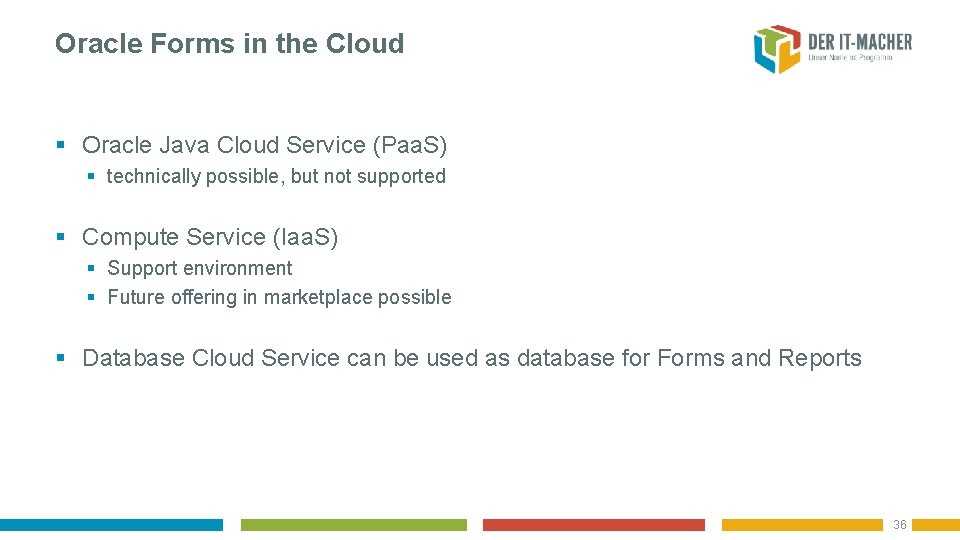Click bullet marker before Support environment
Image resolution: width=960 pixels, height=540 pixels.
click(x=91, y=269)
